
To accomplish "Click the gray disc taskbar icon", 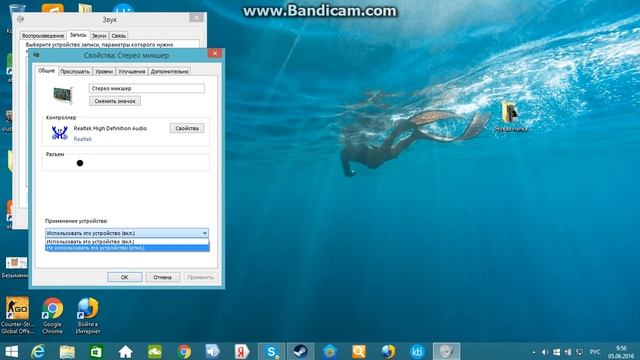I will pyautogui.click(x=447, y=352).
